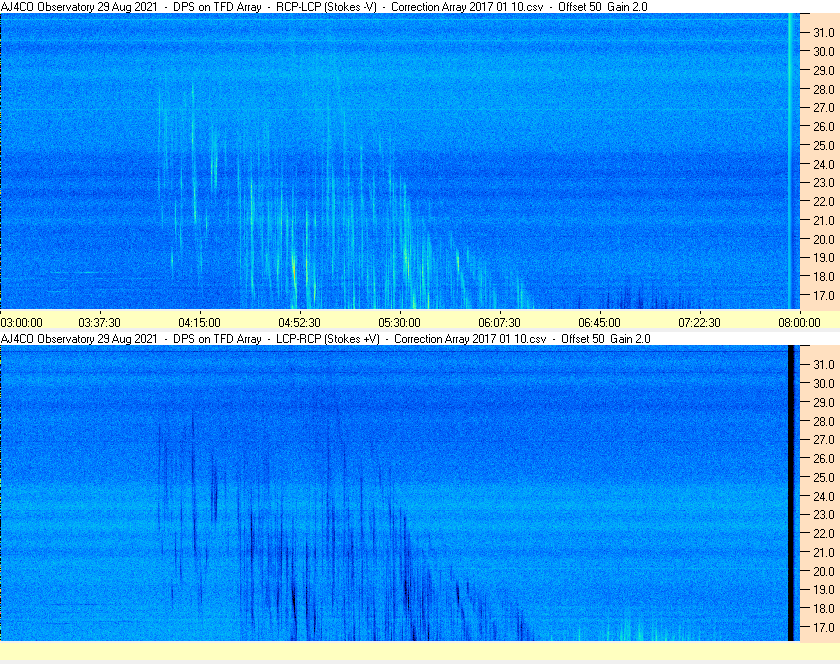
Task: Click 'Offset 50 Gain 2.0' in Stokes -V title
Action: tap(603, 7)
